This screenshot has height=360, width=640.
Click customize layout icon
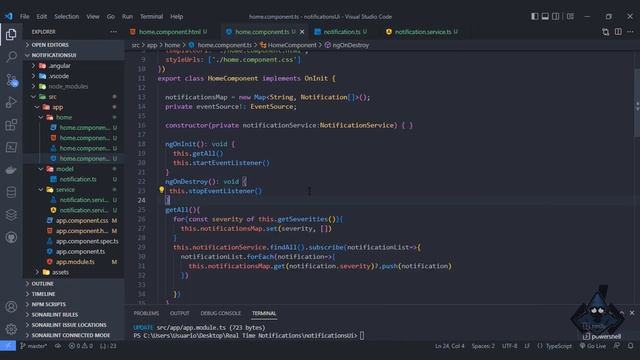pos(570,16)
